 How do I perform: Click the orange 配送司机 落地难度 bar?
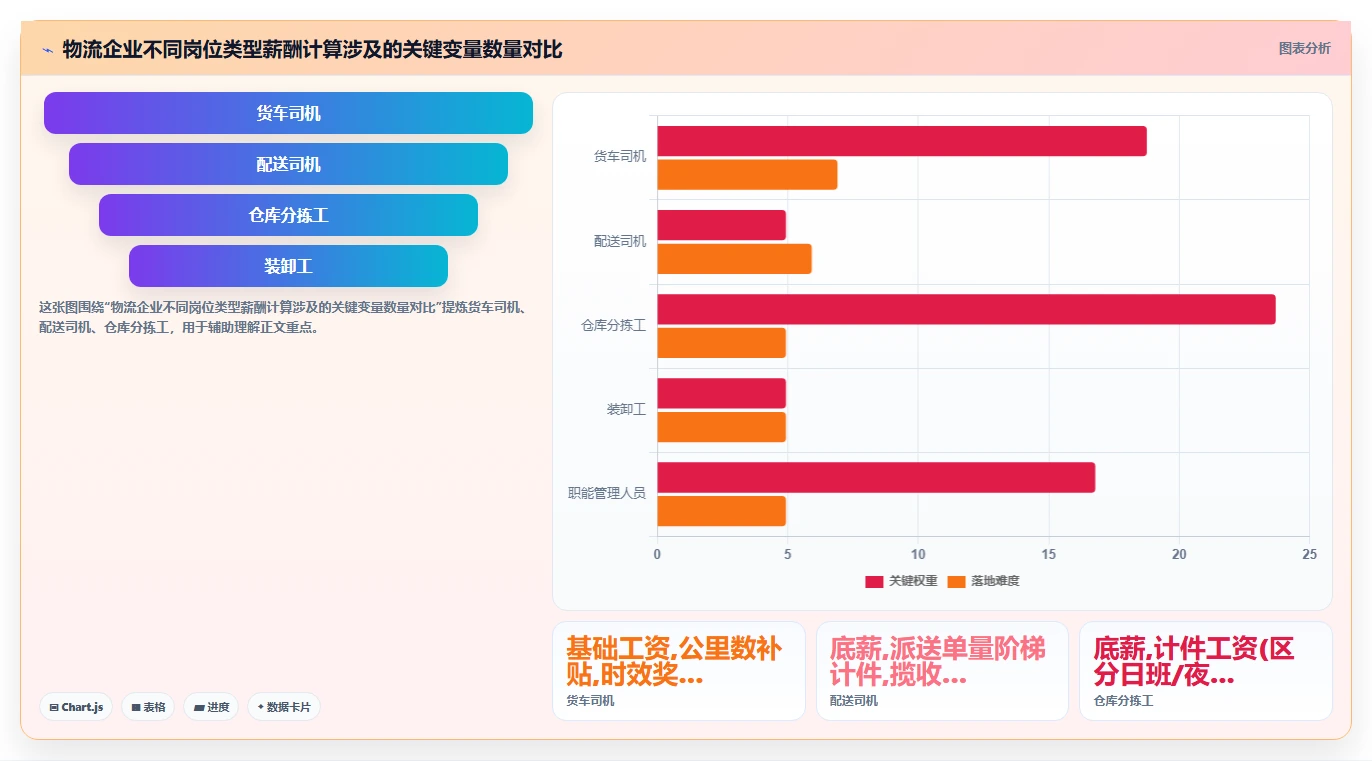[734, 259]
